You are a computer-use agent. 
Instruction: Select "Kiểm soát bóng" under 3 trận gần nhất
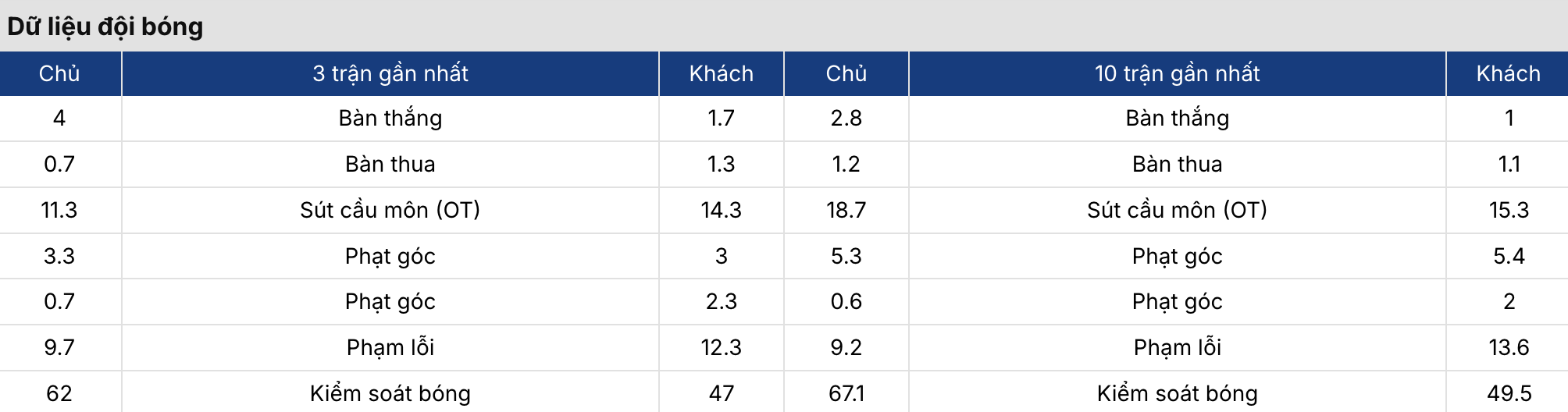(390, 393)
